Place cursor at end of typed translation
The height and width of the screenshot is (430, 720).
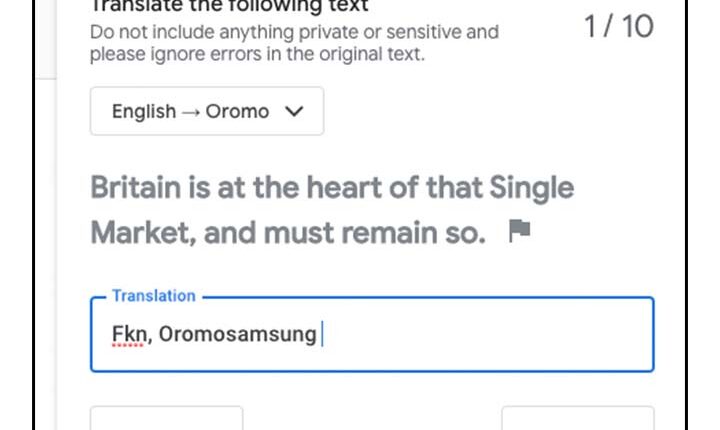pos(322,334)
